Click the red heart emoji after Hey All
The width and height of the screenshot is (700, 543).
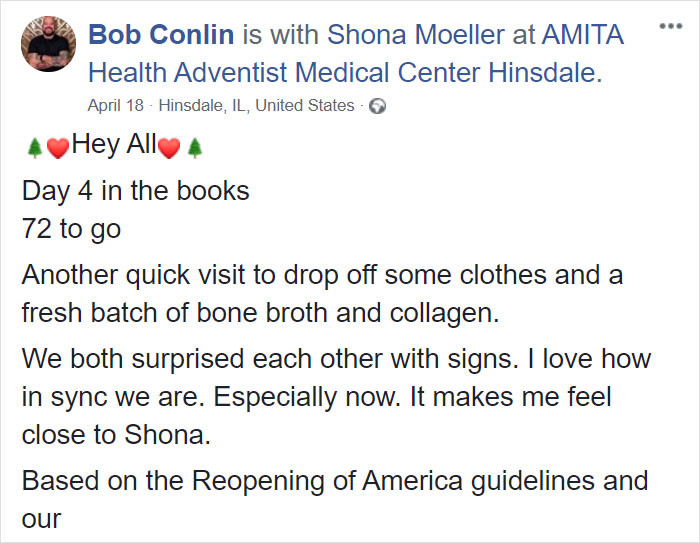click(169, 148)
